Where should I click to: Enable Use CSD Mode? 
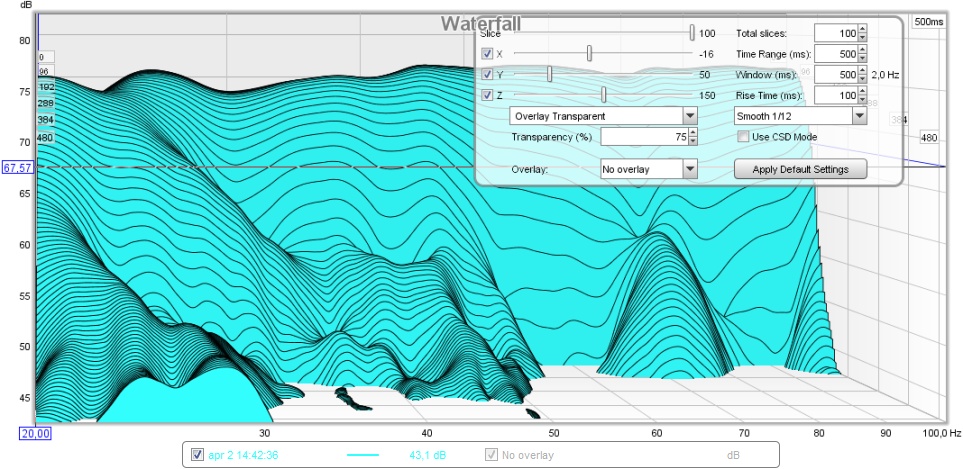tap(743, 136)
